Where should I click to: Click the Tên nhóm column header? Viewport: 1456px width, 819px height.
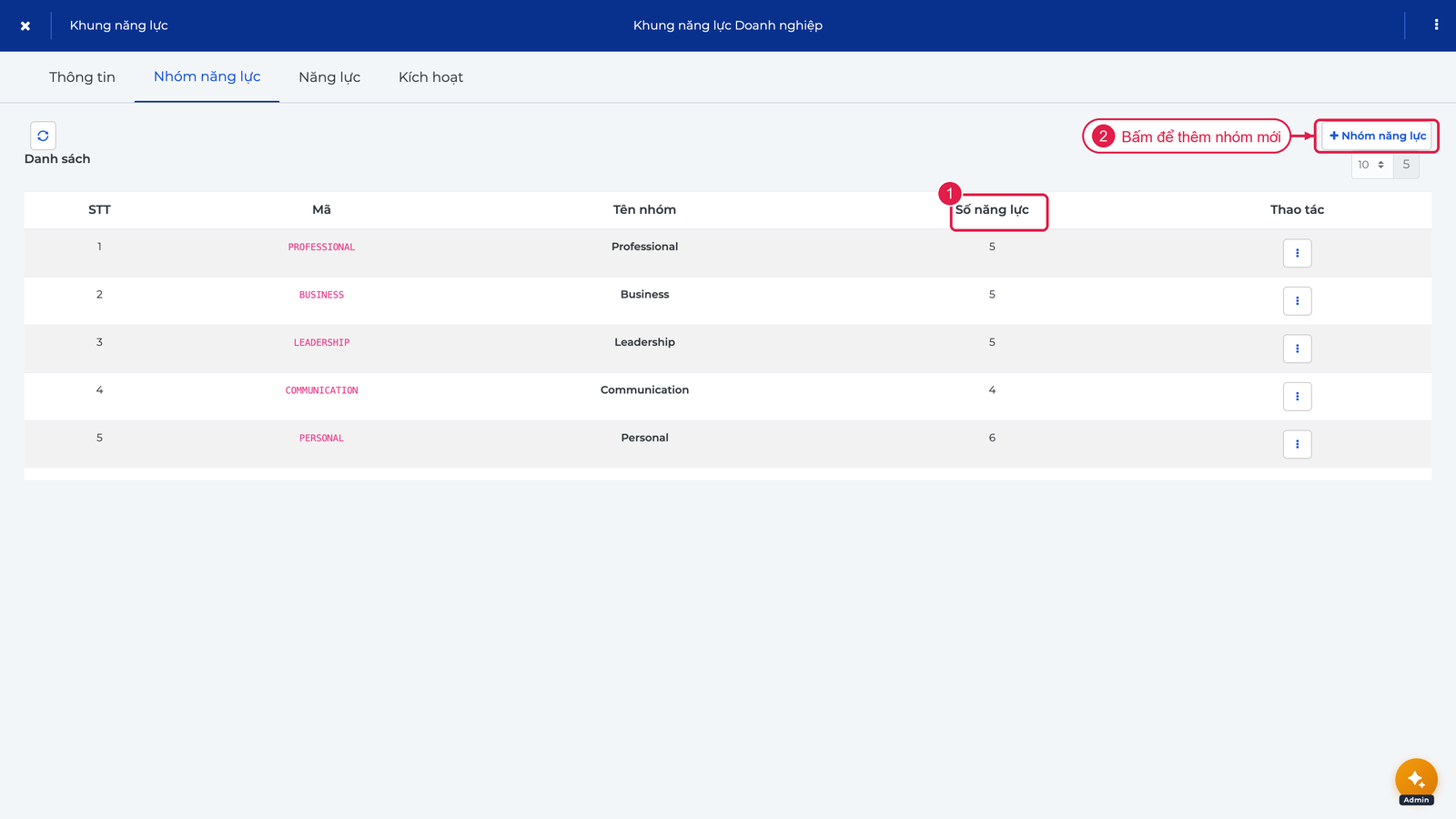[x=644, y=210]
